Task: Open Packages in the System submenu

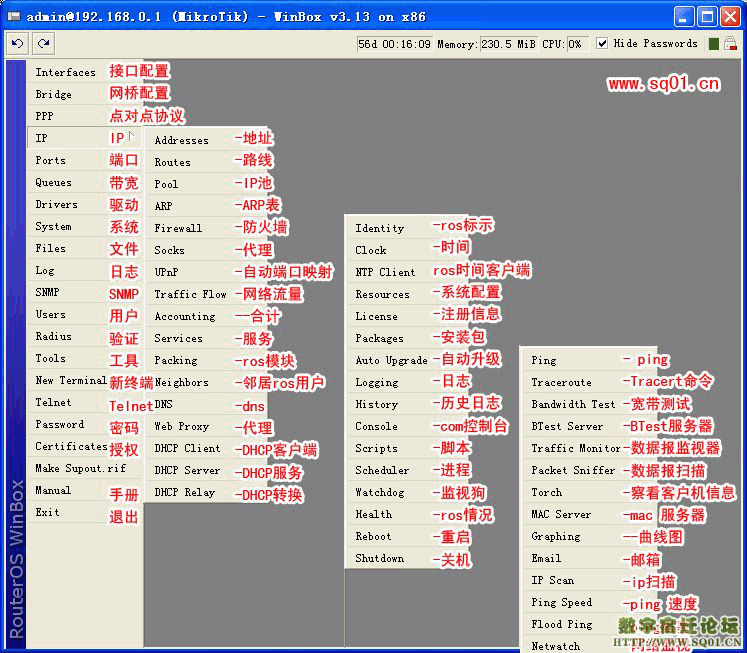Action: [x=408, y=338]
